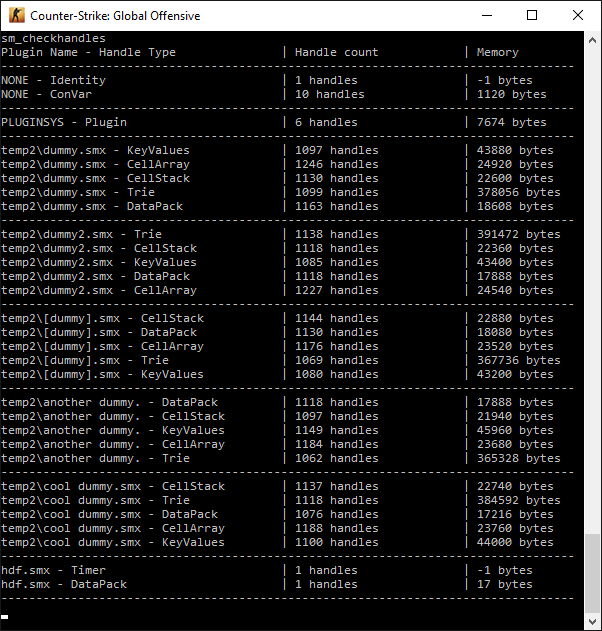Click the 'Counter-Strike: Global Offensive' window title
The width and height of the screenshot is (602, 631).
[115, 16]
